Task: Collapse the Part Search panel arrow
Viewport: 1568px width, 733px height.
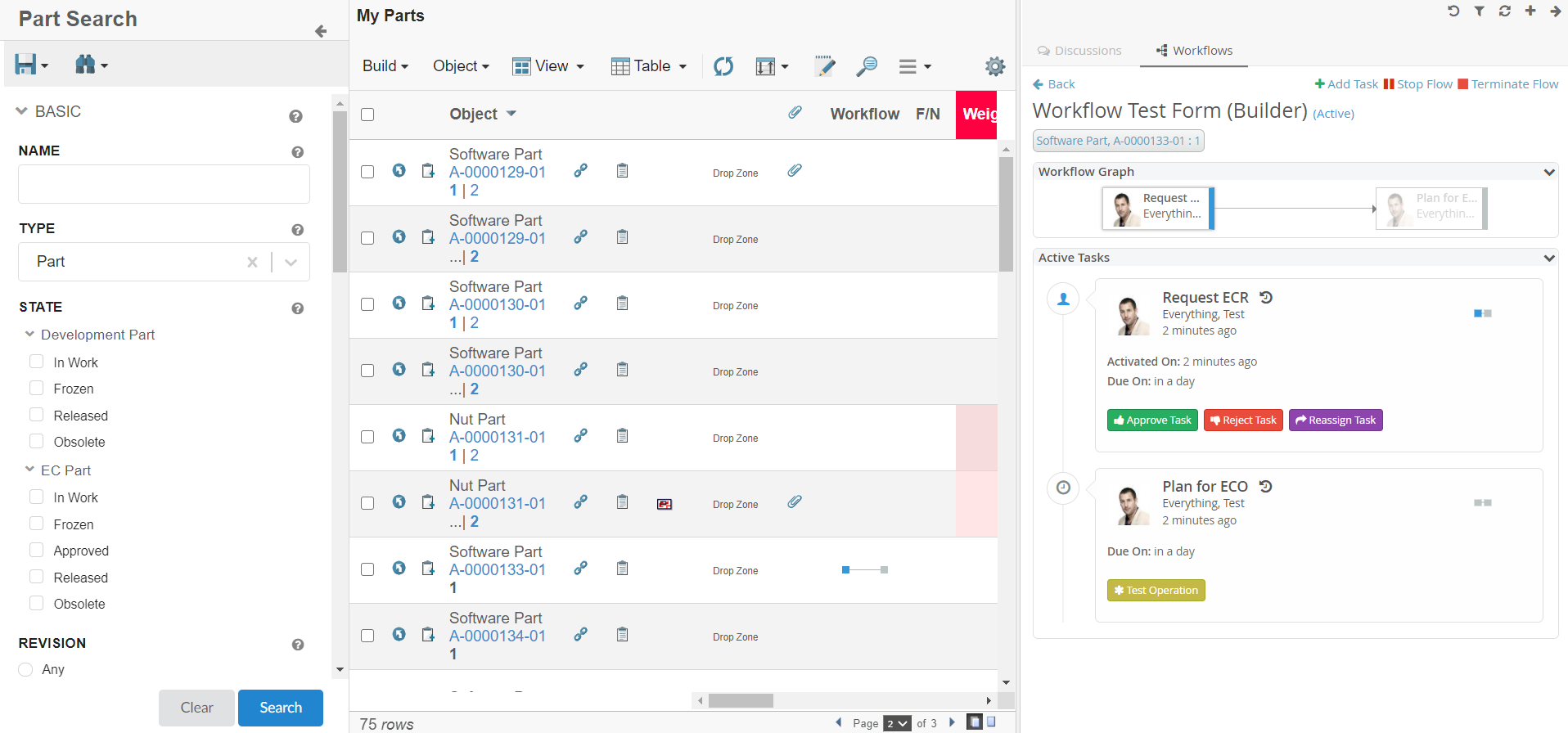Action: tap(321, 31)
